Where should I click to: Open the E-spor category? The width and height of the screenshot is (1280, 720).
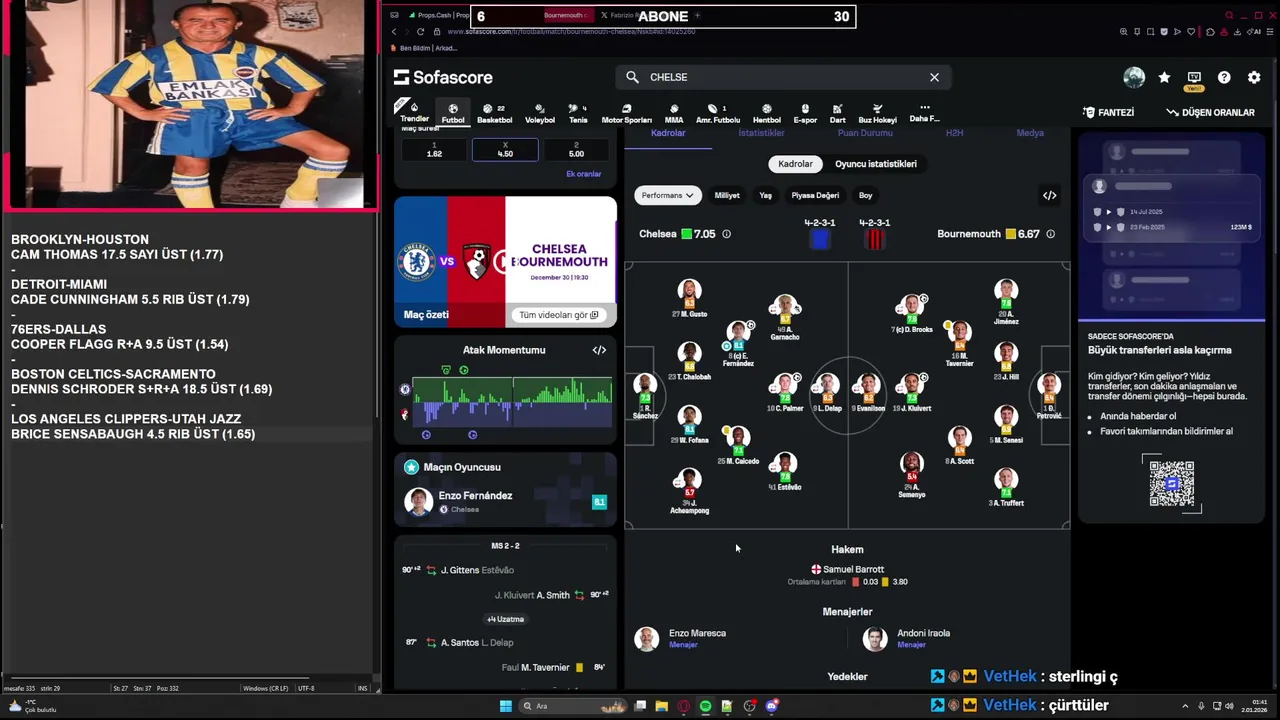805,113
